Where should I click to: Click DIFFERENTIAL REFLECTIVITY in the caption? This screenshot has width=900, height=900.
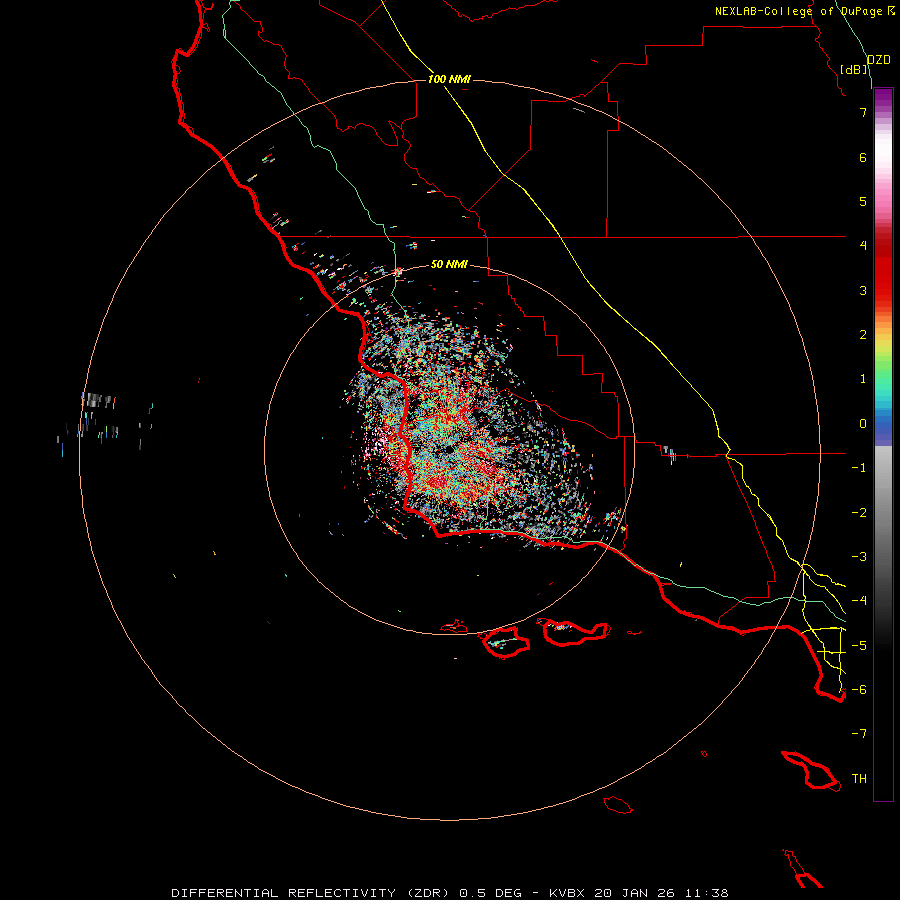(283, 893)
